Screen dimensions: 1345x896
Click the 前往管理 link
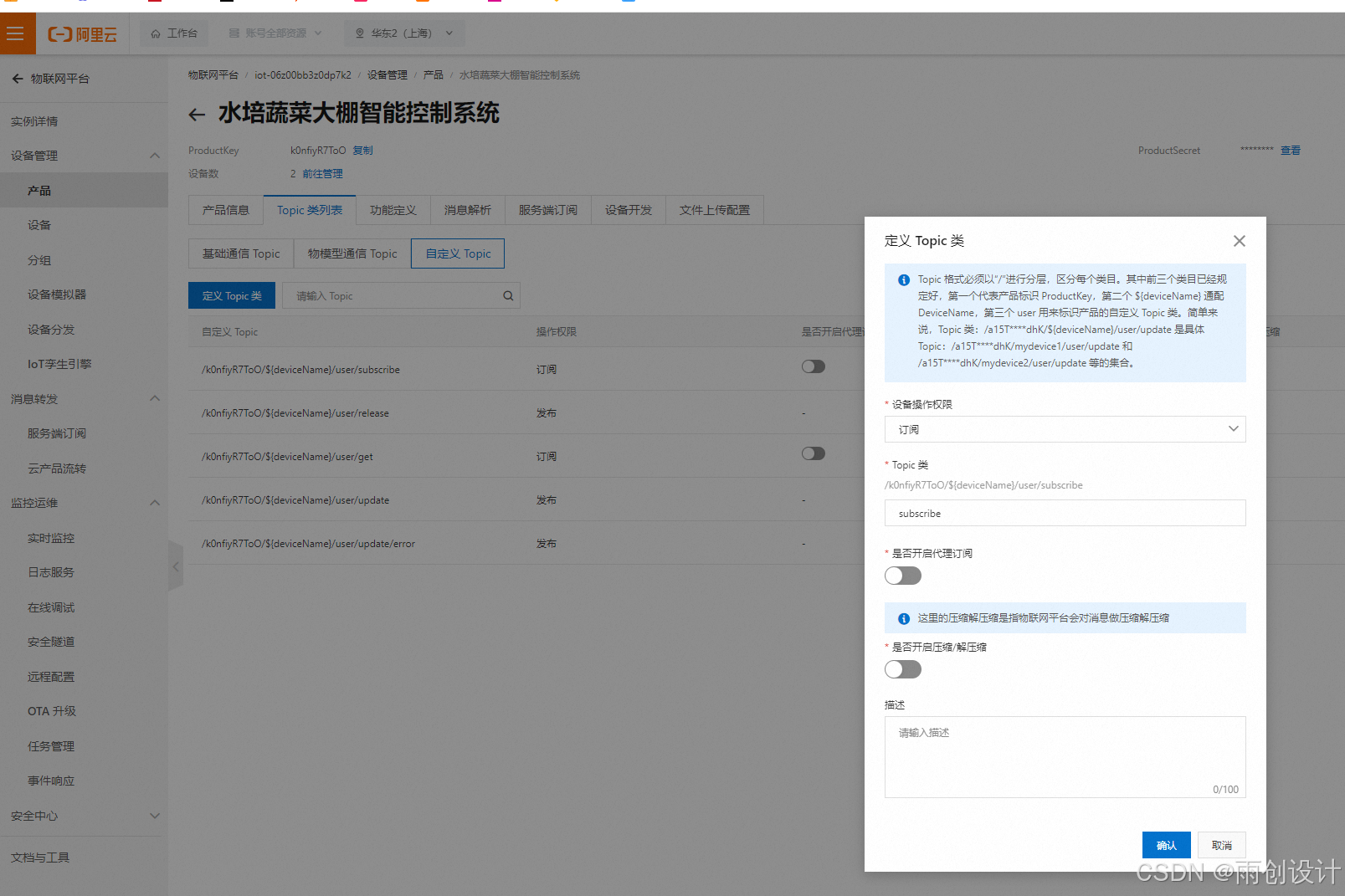pos(322,174)
